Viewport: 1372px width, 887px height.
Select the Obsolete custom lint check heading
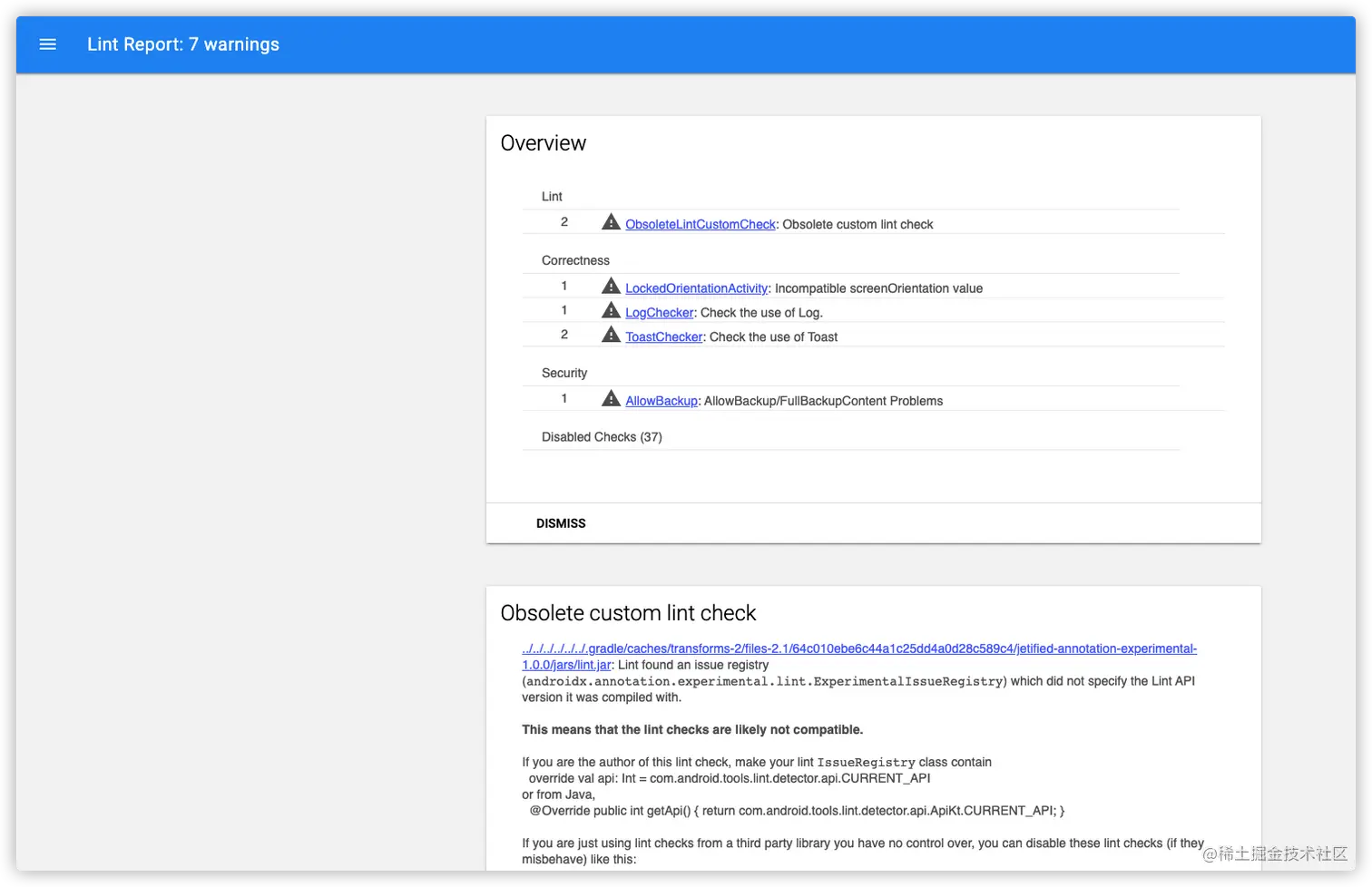pos(629,613)
